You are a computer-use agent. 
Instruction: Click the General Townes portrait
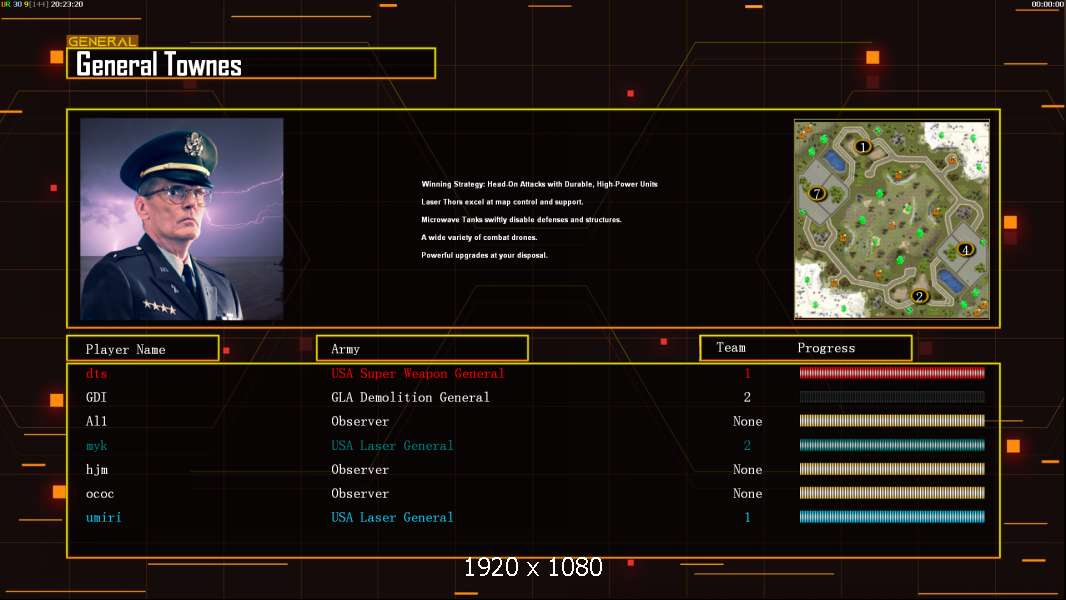coord(182,219)
